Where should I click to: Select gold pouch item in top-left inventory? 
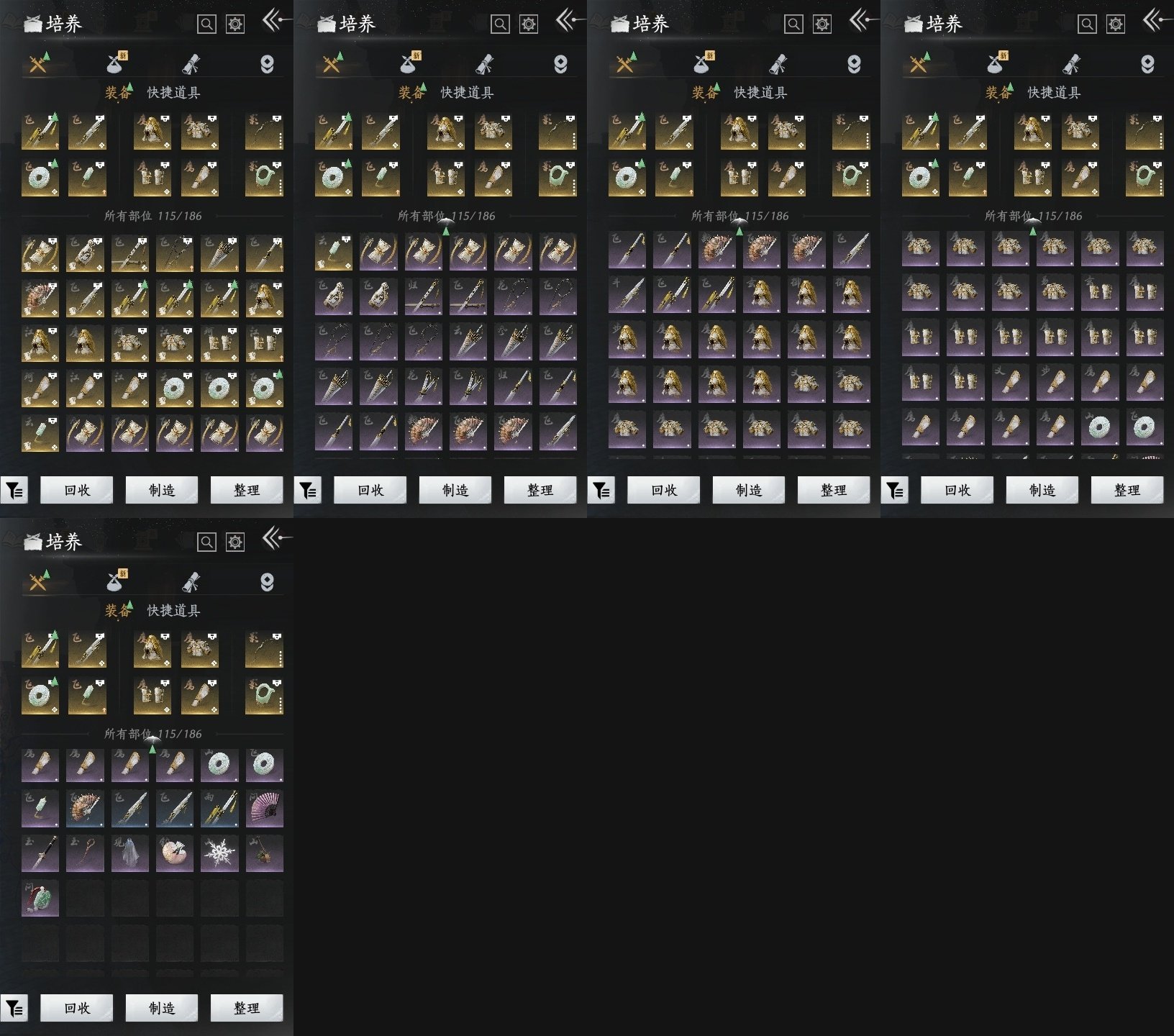click(85, 253)
